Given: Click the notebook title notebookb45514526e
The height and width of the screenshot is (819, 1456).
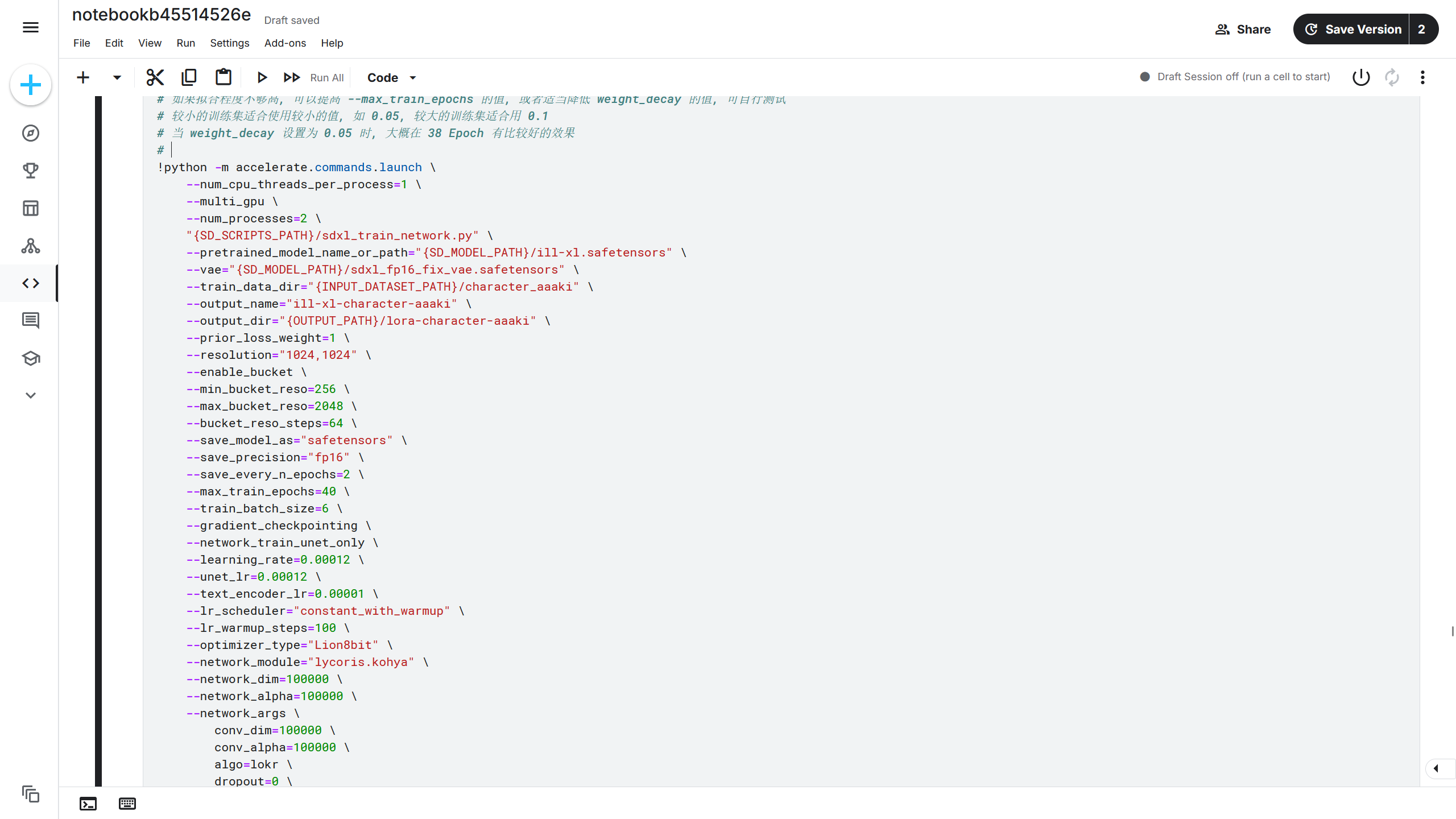Looking at the screenshot, I should click(x=162, y=15).
